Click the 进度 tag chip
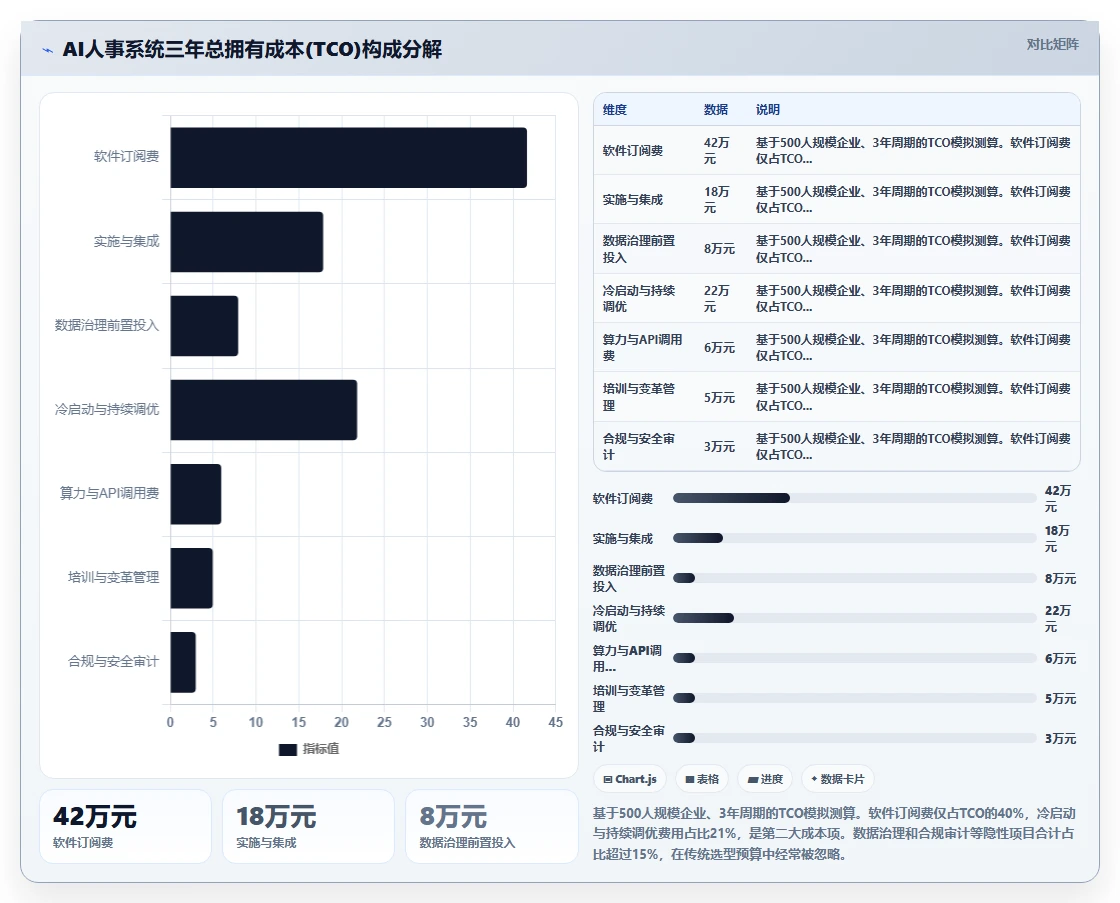The height and width of the screenshot is (903, 1120). pos(765,779)
